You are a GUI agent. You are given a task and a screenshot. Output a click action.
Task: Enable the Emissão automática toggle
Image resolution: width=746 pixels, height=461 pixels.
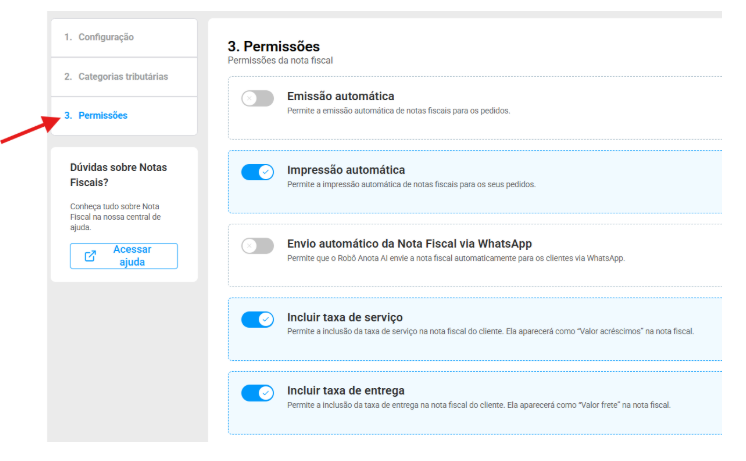[x=257, y=98]
